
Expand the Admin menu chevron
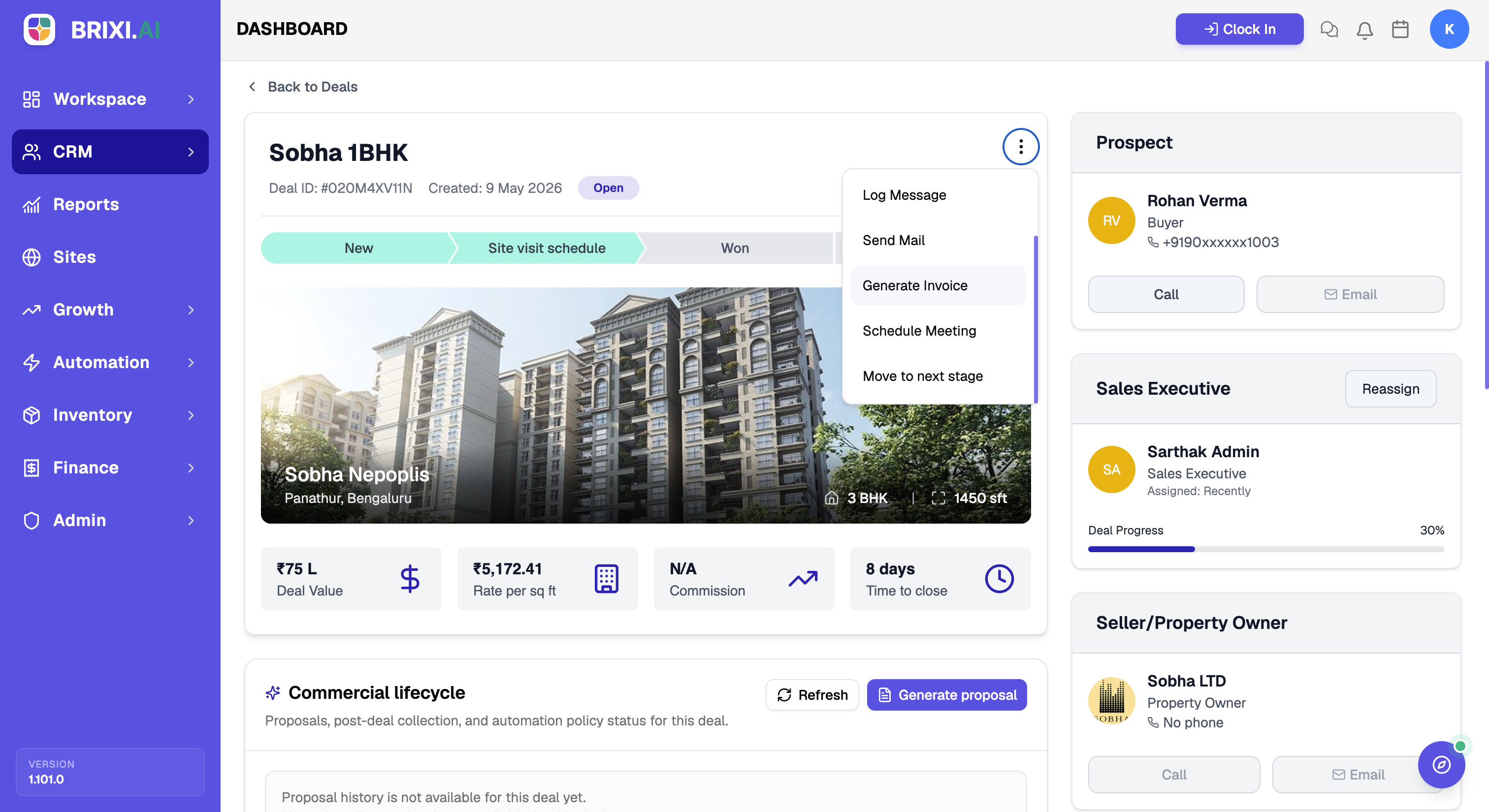pyautogui.click(x=191, y=520)
